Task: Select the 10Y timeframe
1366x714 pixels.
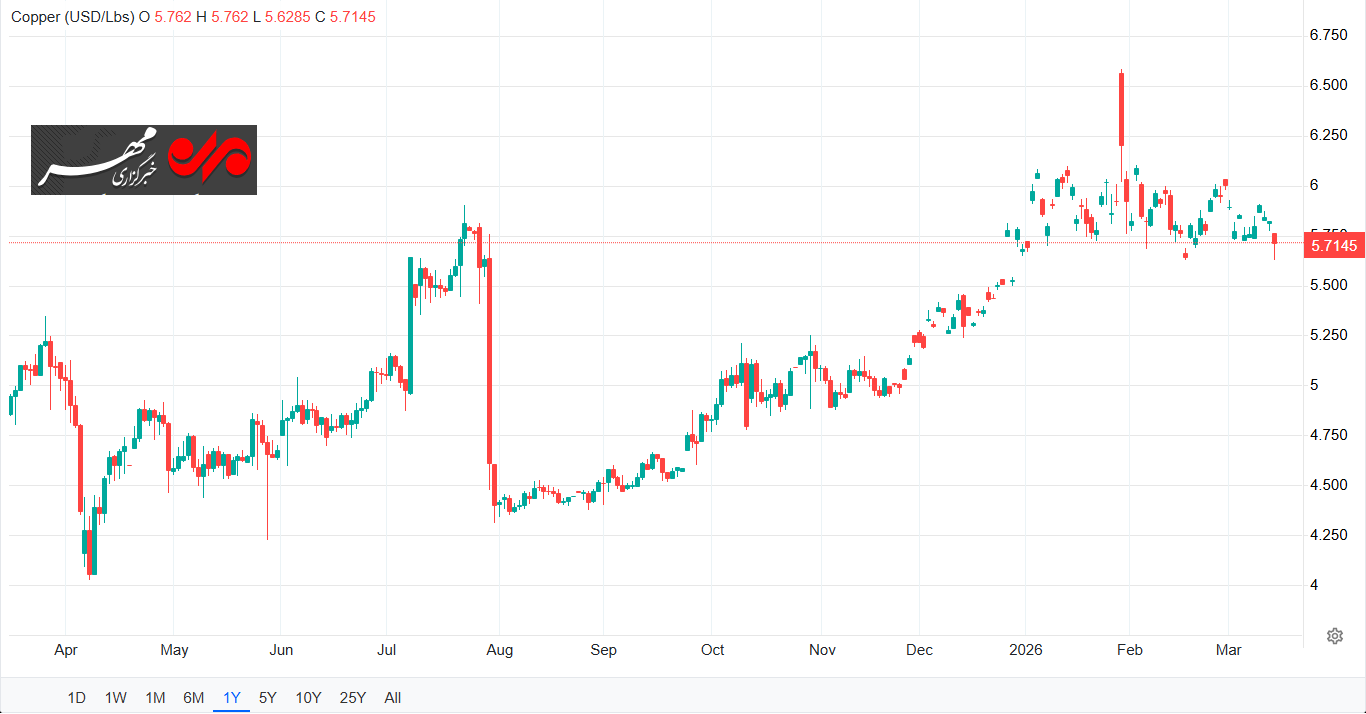Action: click(309, 698)
